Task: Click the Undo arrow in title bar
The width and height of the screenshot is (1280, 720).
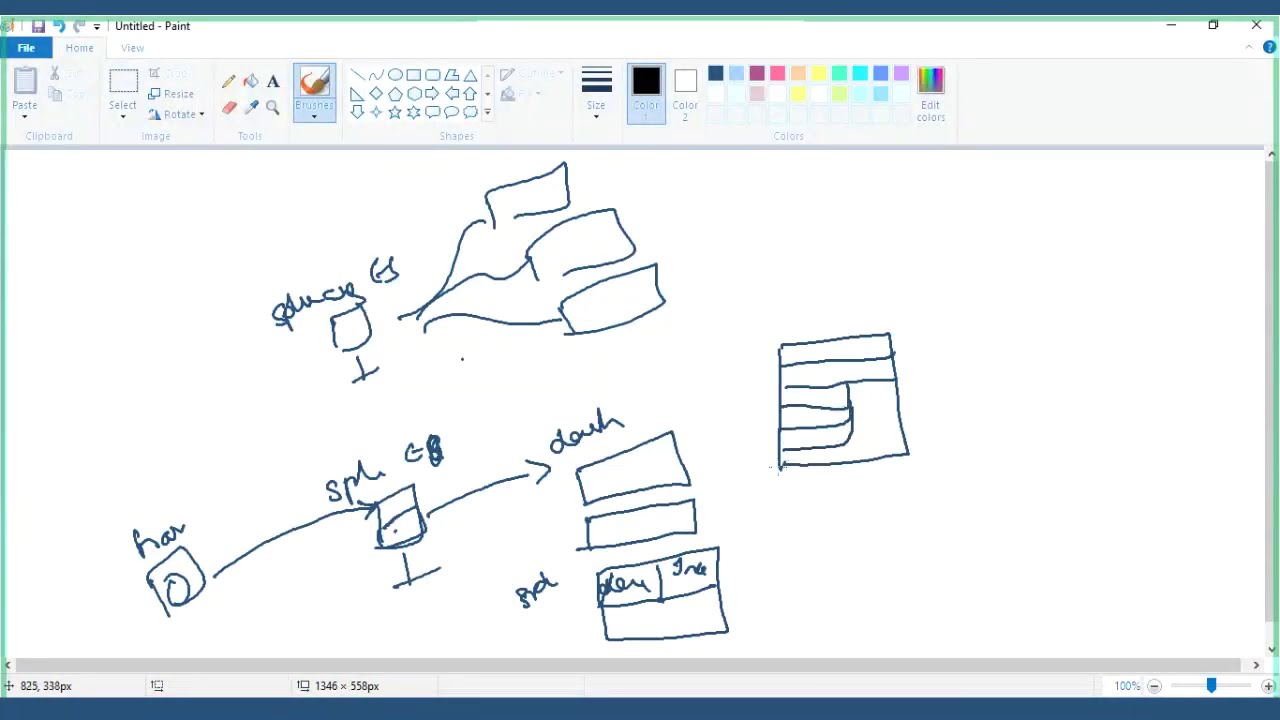Action: point(59,26)
